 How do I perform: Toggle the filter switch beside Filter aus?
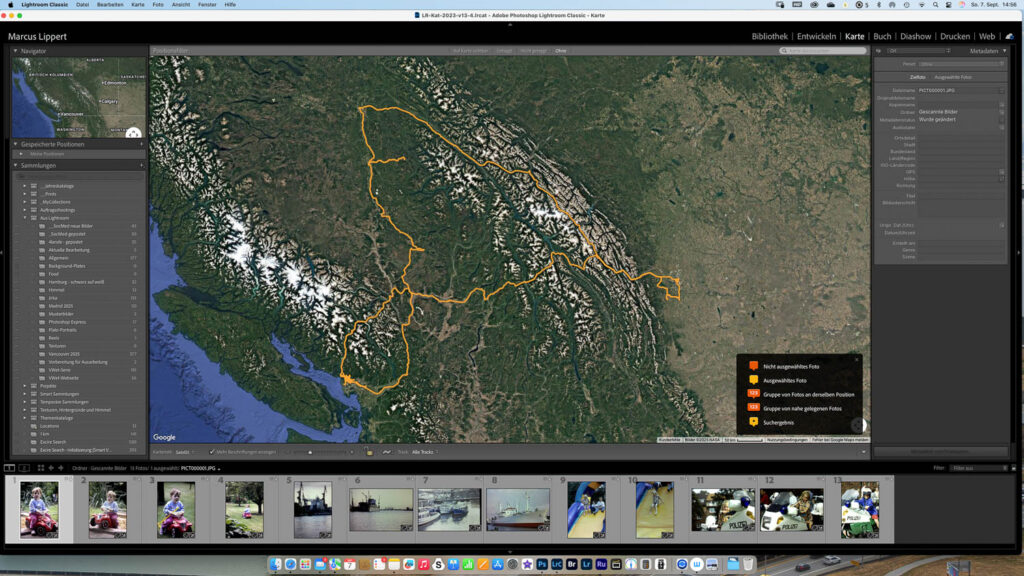click(x=1014, y=468)
